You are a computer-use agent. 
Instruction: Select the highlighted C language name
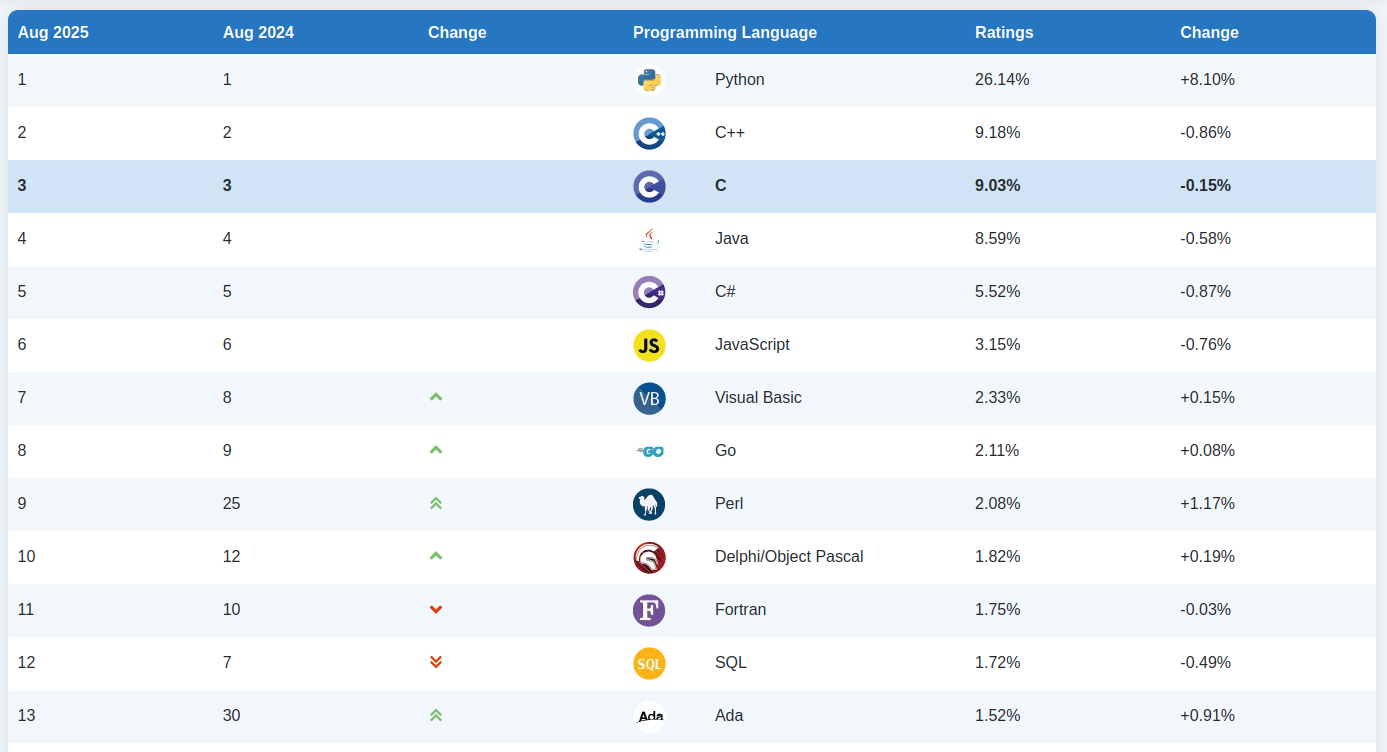(x=720, y=186)
